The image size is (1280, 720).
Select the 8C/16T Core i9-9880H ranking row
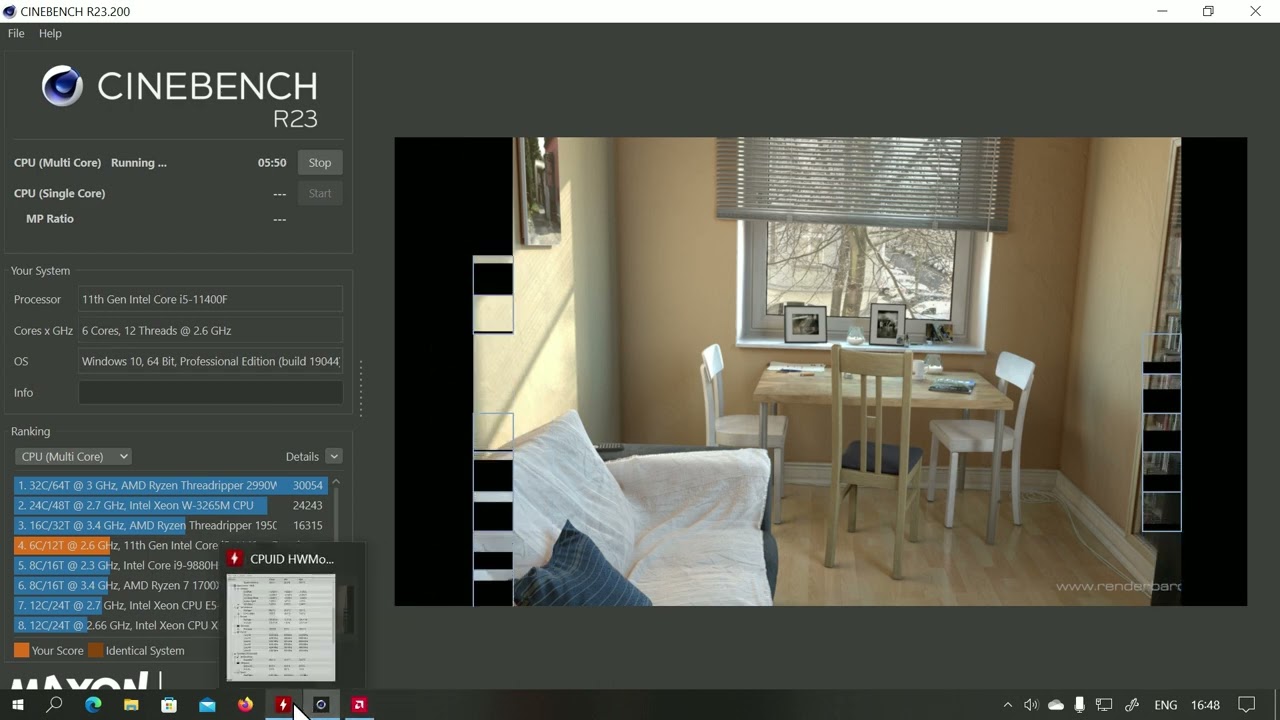pyautogui.click(x=117, y=565)
